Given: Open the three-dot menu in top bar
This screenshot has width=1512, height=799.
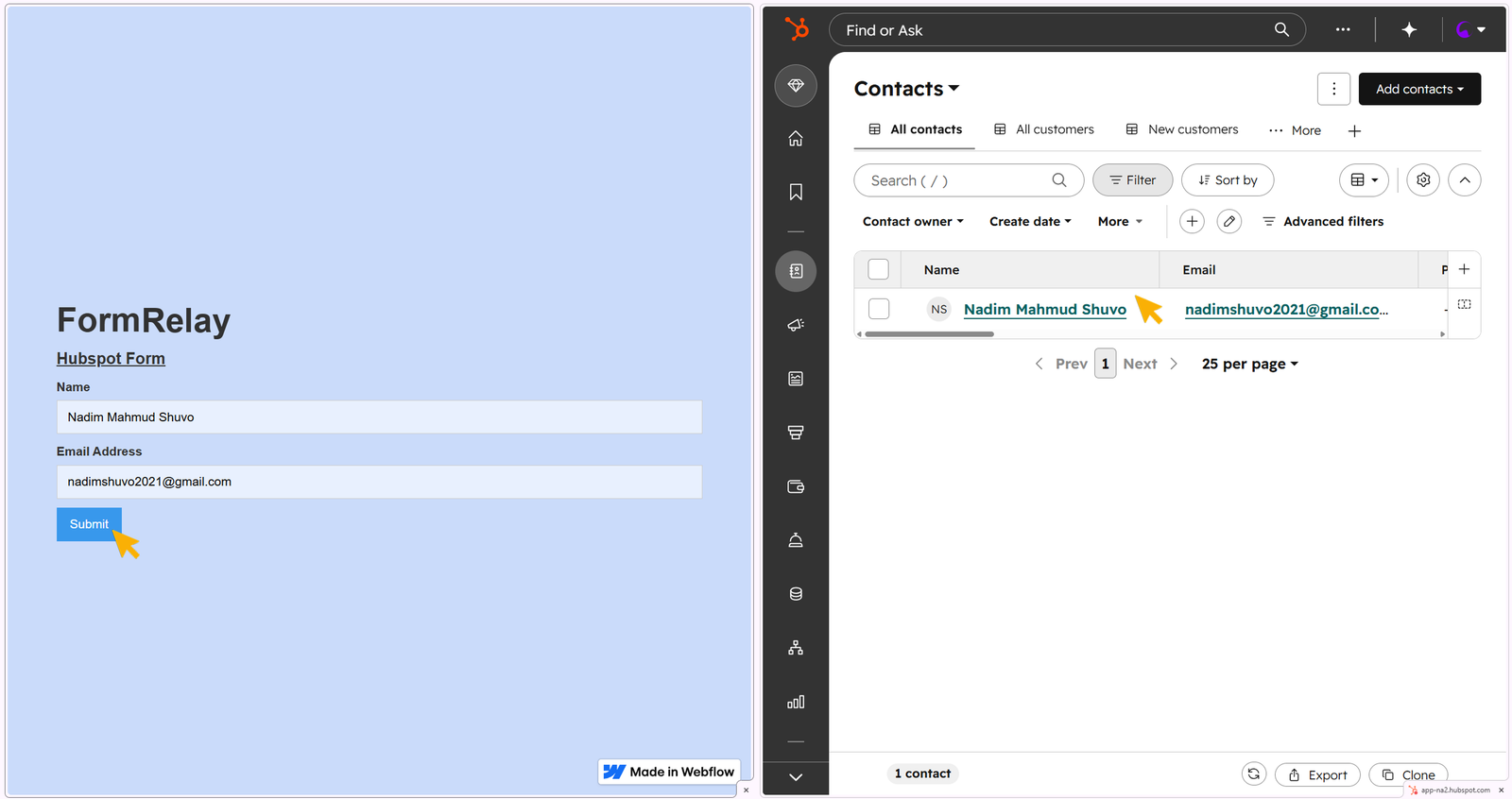Looking at the screenshot, I should coord(1343,29).
